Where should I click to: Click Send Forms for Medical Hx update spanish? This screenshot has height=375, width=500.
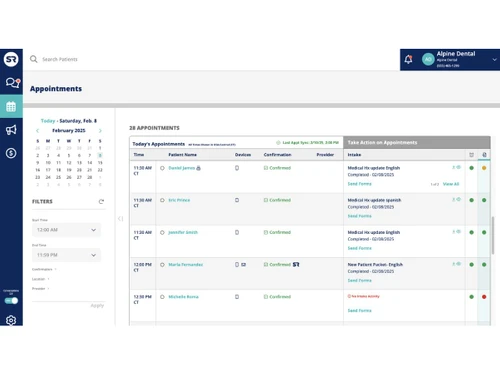click(x=359, y=216)
